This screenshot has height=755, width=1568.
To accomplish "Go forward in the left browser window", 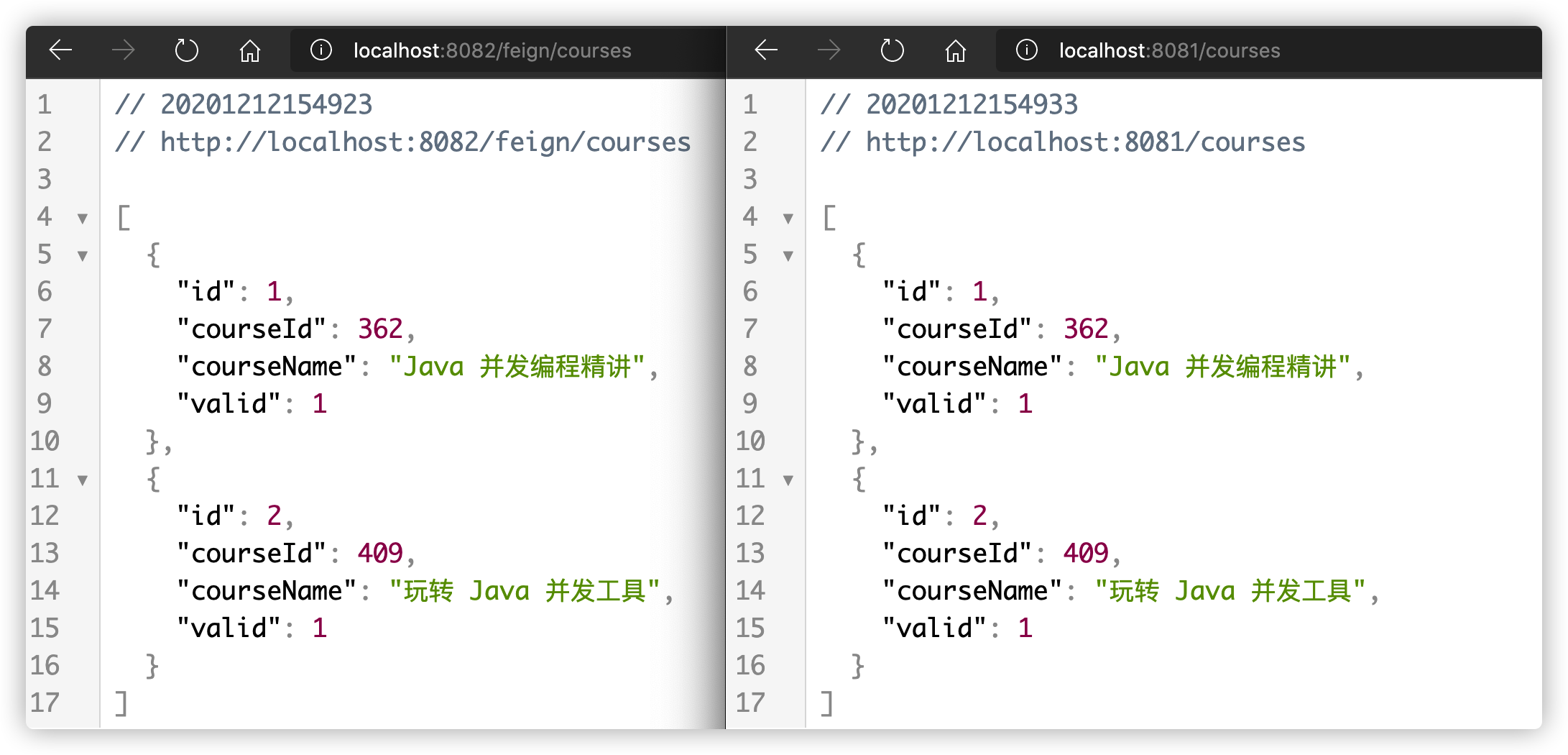I will [124, 50].
